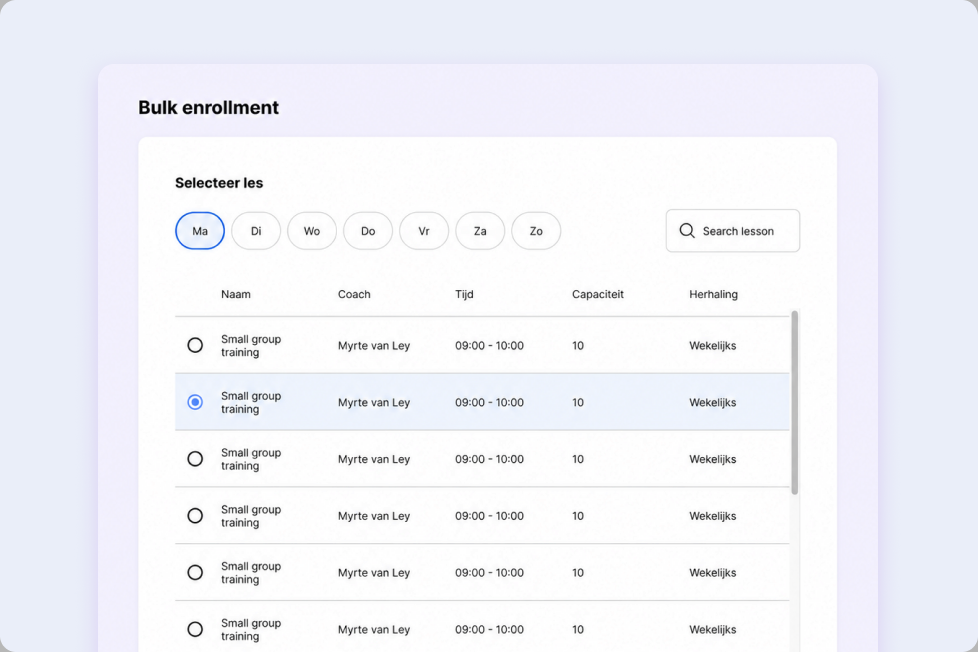Select the fourth lesson row's radio button
978x652 pixels.
(x=195, y=516)
